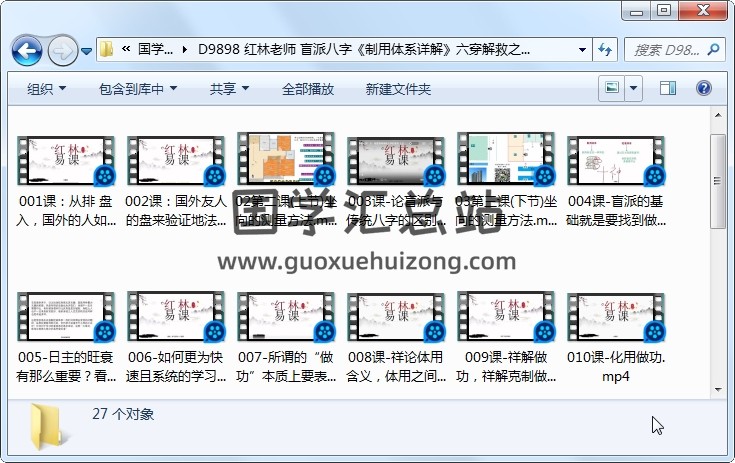Maximize the Explorer window
Viewport: 735px width, 463px height.
click(x=664, y=10)
